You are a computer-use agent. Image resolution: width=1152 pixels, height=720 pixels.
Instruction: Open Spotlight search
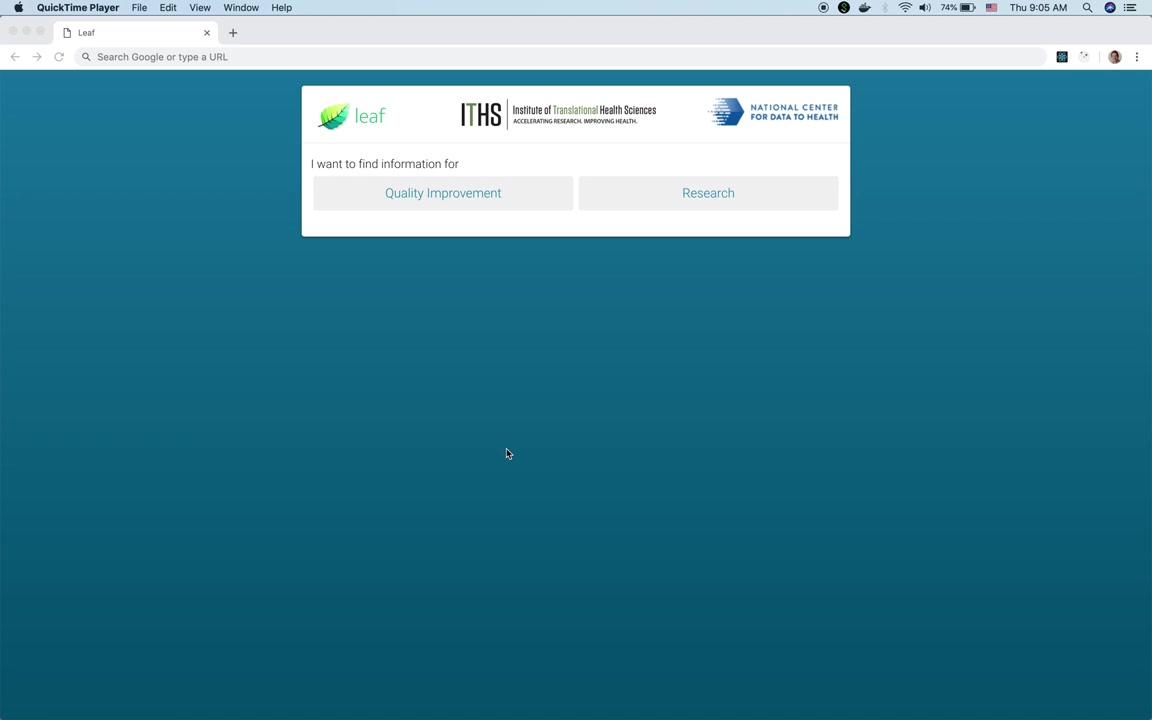point(1087,7)
